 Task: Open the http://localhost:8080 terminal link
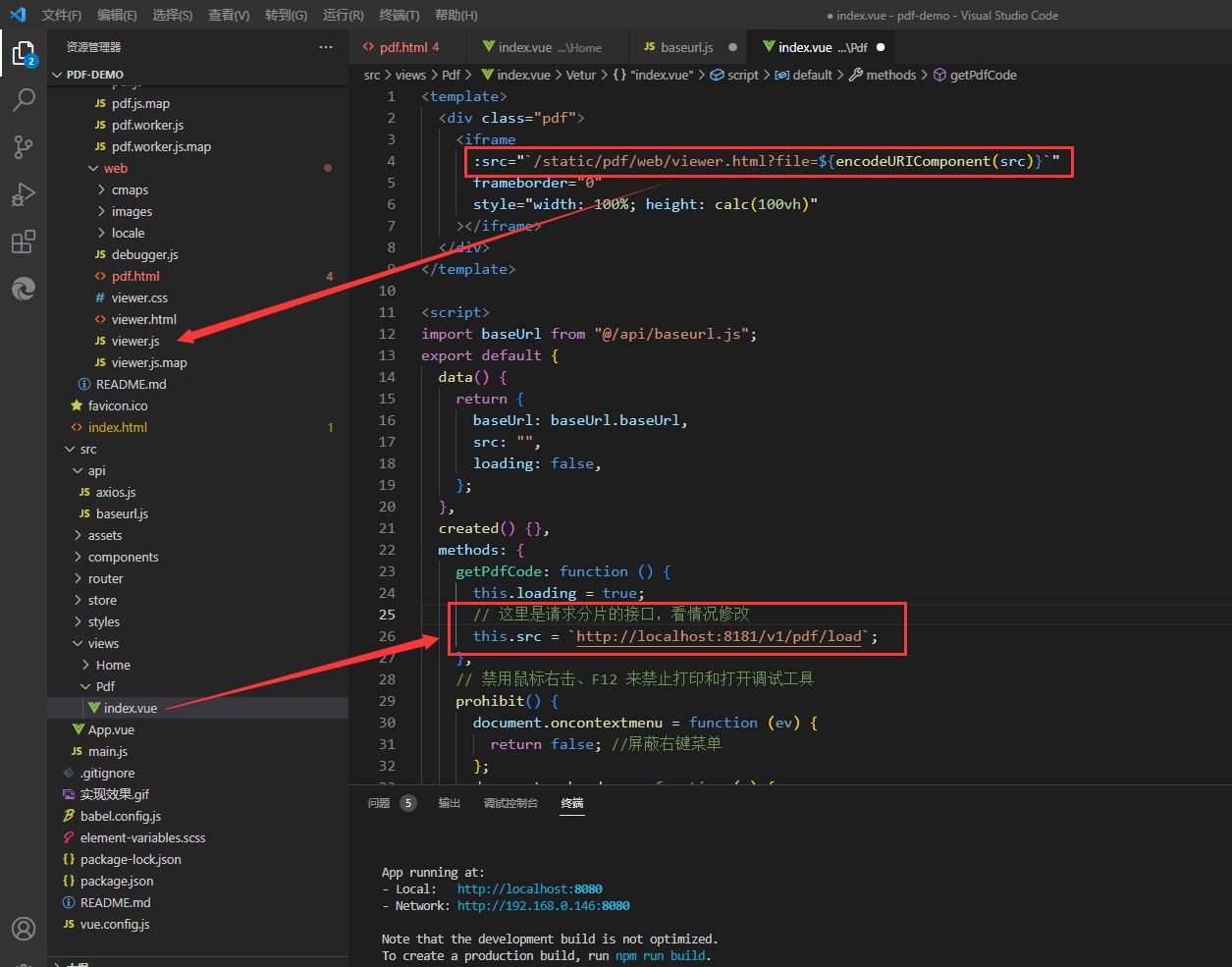530,888
